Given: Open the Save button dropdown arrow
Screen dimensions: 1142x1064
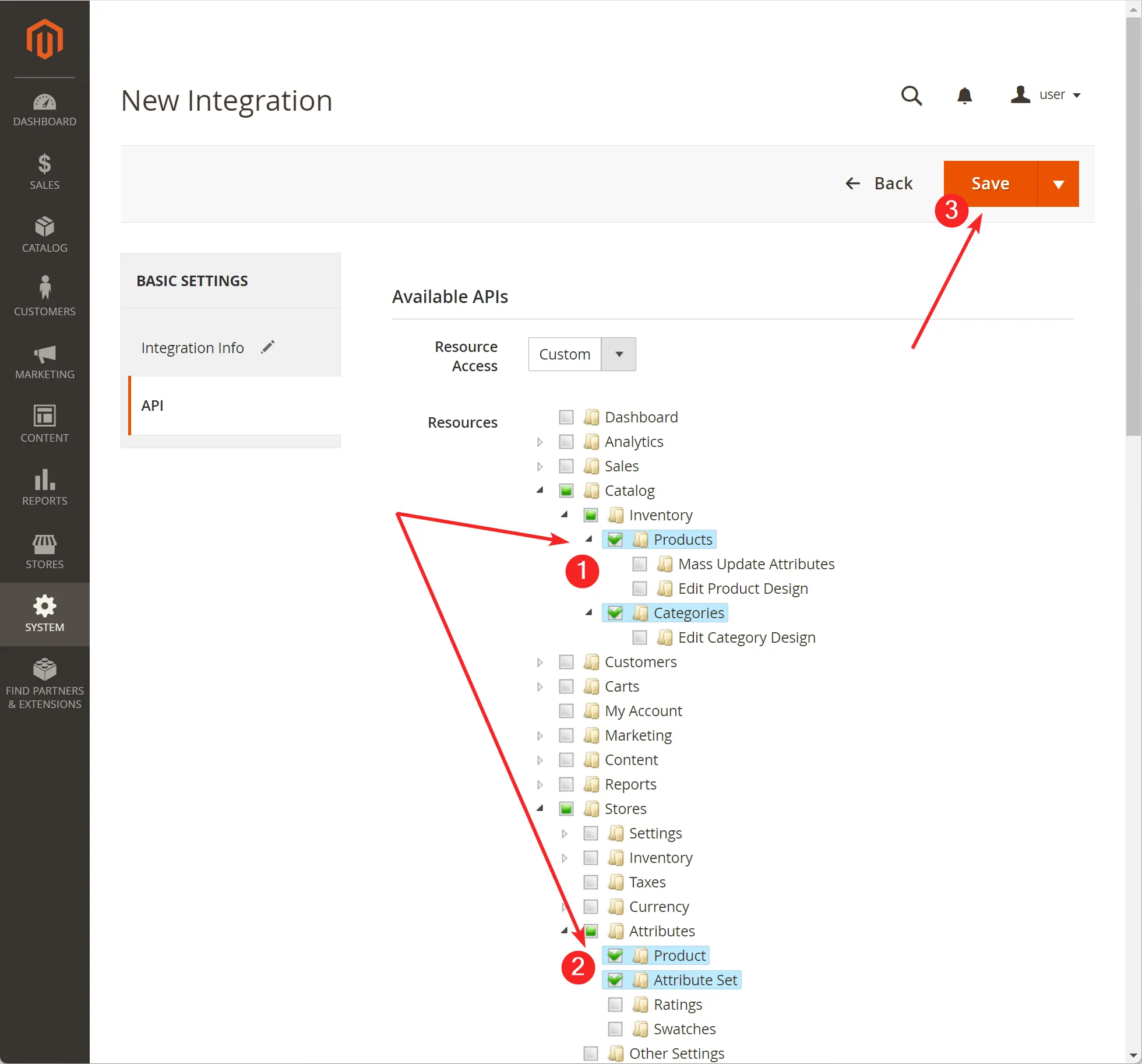Looking at the screenshot, I should click(x=1058, y=184).
